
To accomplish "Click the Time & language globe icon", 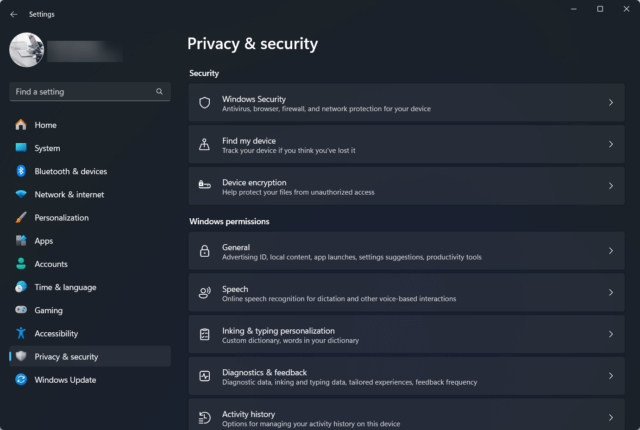I will 21,287.
